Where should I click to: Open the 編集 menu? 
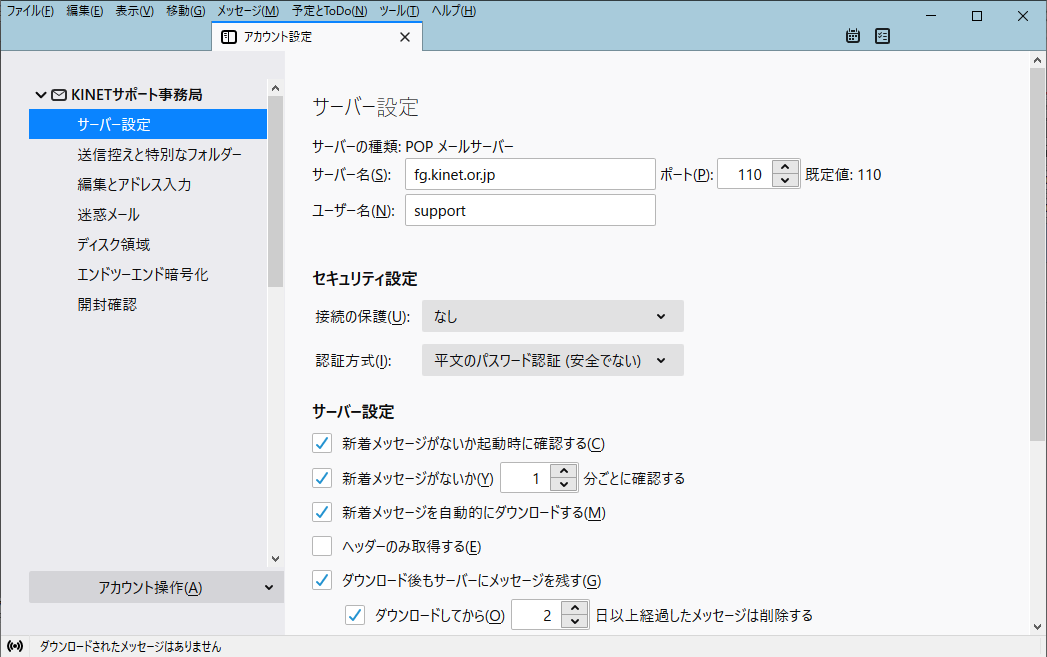pos(85,11)
